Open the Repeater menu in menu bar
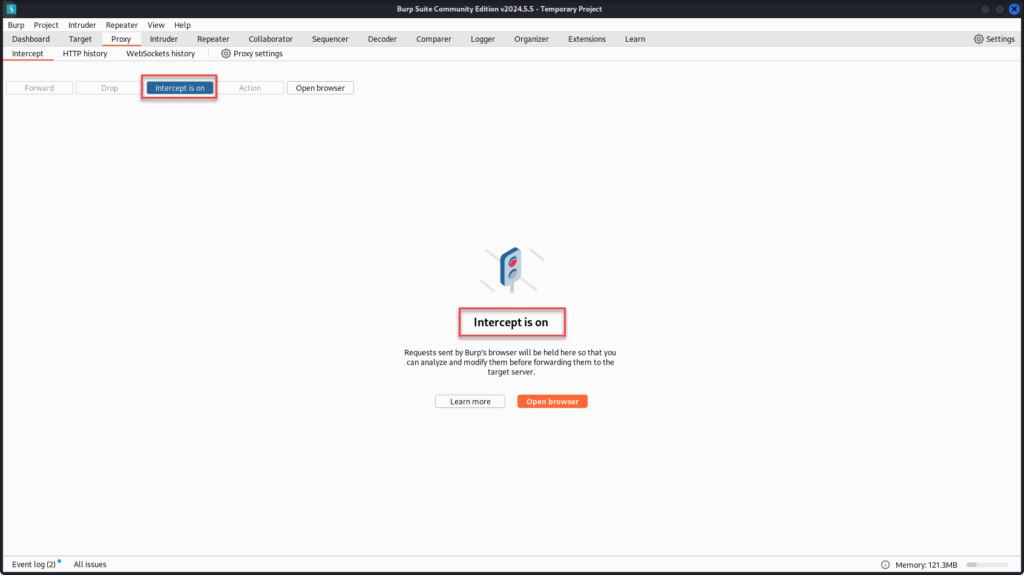1024x575 pixels. 121,25
